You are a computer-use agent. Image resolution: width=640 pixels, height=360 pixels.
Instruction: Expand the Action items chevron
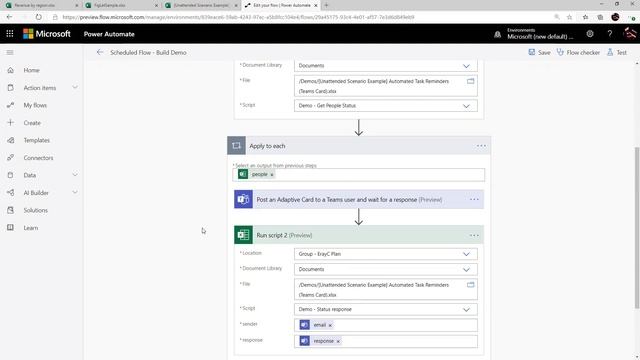75,87
